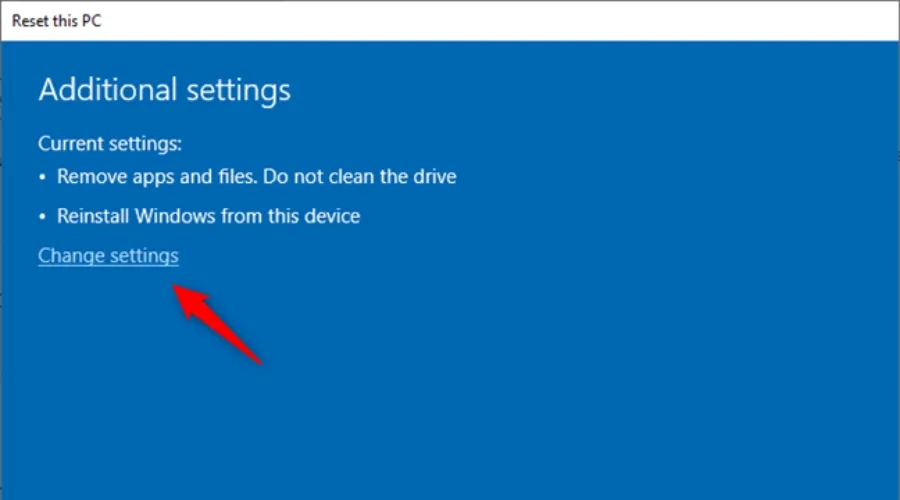The image size is (900, 500).
Task: Select the "Reinstall Windows from this device" line
Action: coord(208,215)
